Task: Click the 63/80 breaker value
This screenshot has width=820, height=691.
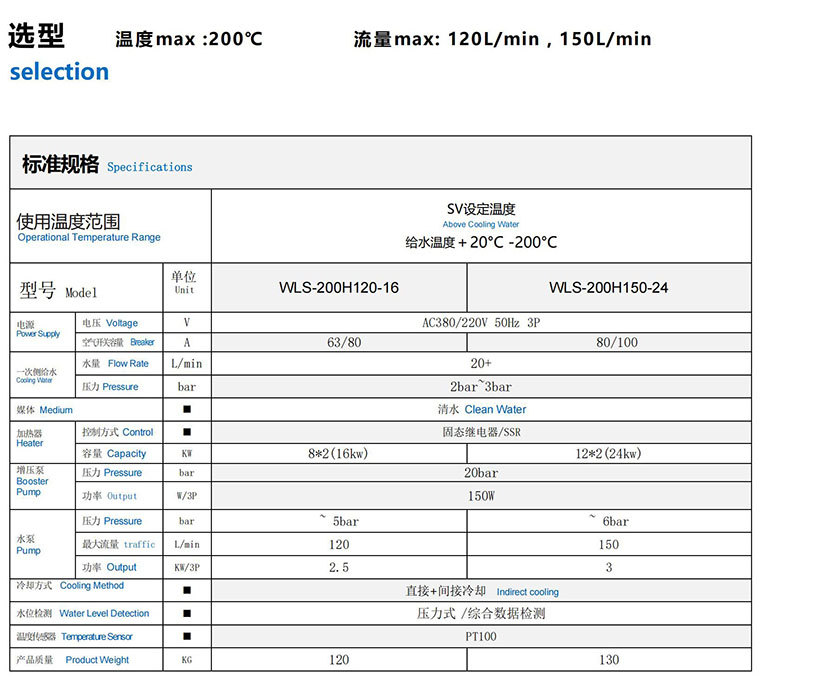Action: pyautogui.click(x=339, y=342)
